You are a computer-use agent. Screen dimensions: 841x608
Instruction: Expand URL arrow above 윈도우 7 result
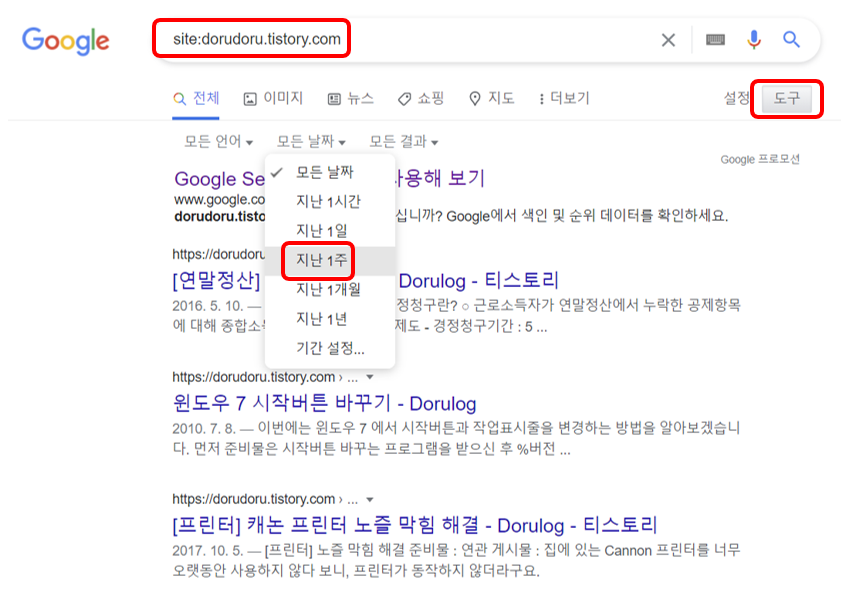pyautogui.click(x=370, y=377)
